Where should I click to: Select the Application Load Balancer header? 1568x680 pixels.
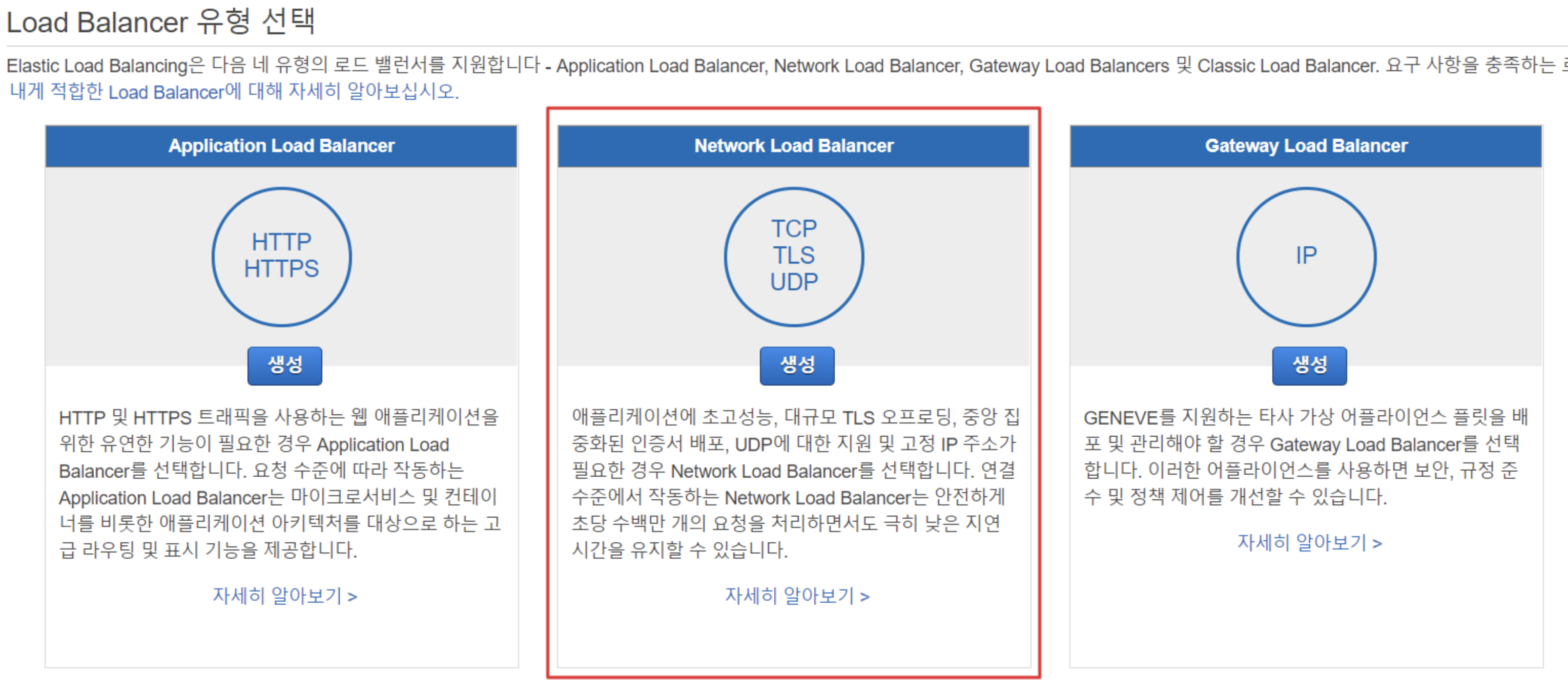tap(281, 146)
